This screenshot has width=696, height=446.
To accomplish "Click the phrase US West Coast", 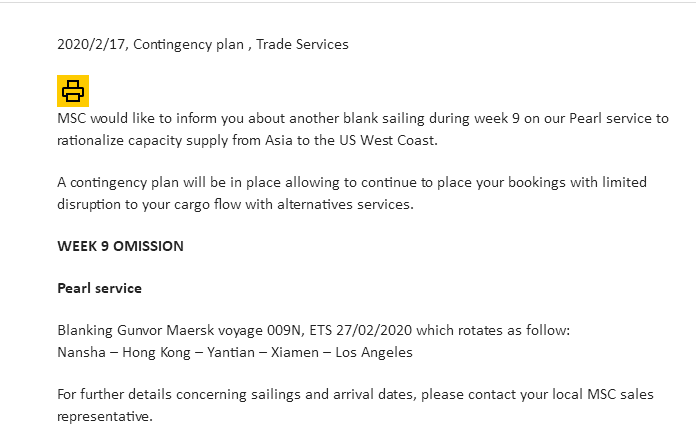I will point(387,140).
